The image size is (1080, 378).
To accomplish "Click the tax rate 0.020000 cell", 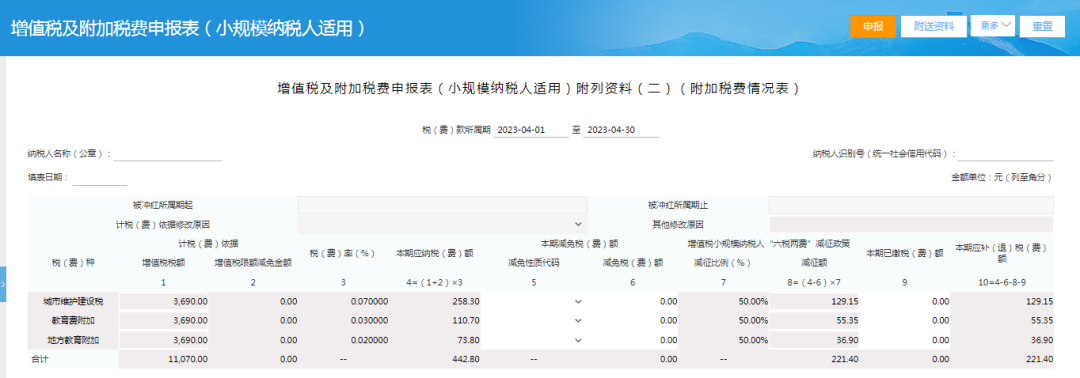I will coord(344,340).
